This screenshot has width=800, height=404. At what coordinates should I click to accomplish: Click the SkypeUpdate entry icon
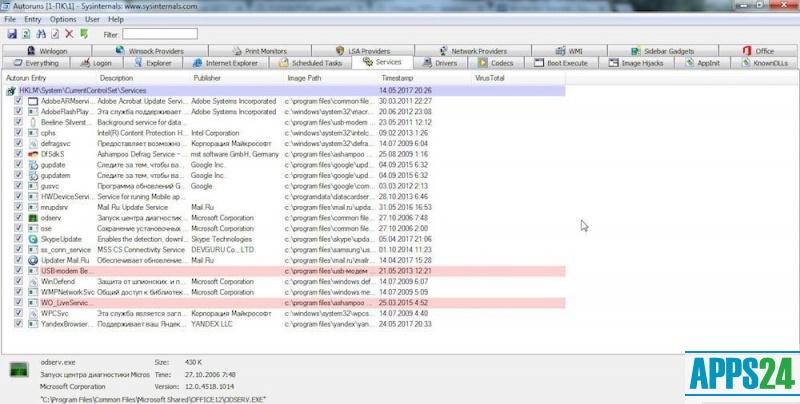tap(33, 239)
